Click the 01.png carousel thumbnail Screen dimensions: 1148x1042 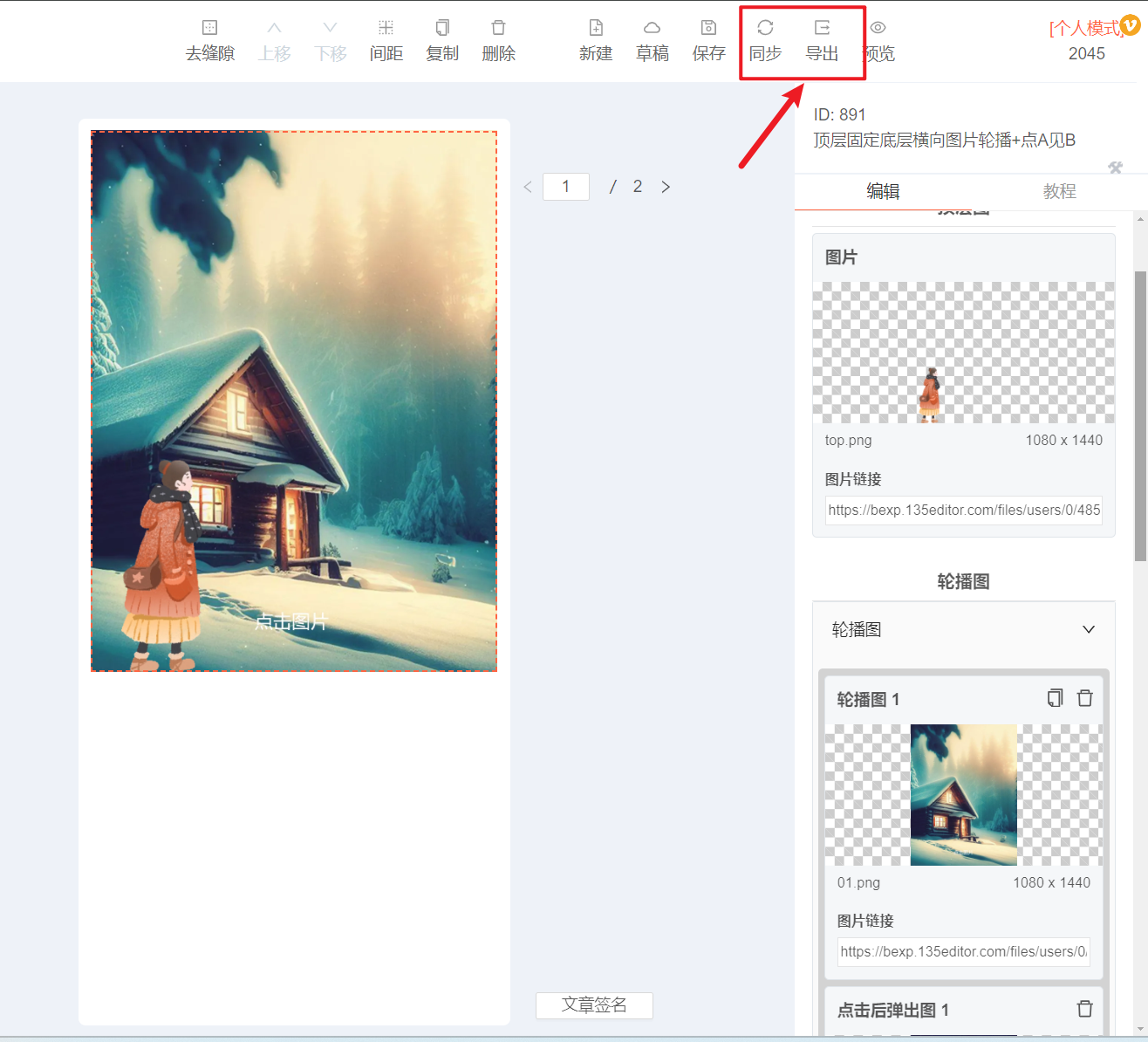pyautogui.click(x=964, y=795)
